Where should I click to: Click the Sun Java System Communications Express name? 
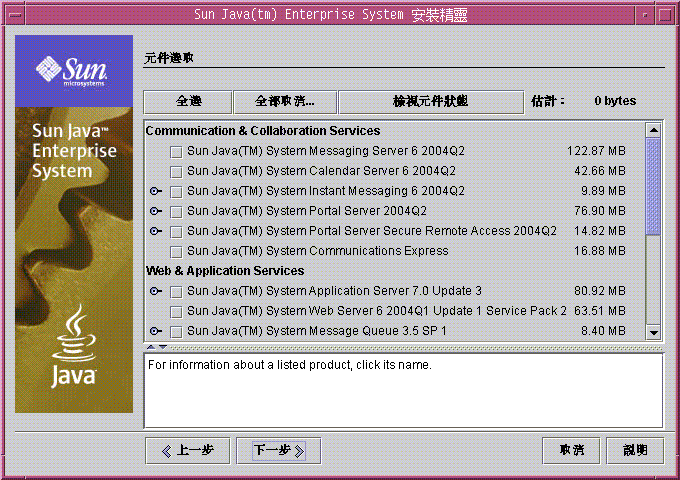pos(318,251)
